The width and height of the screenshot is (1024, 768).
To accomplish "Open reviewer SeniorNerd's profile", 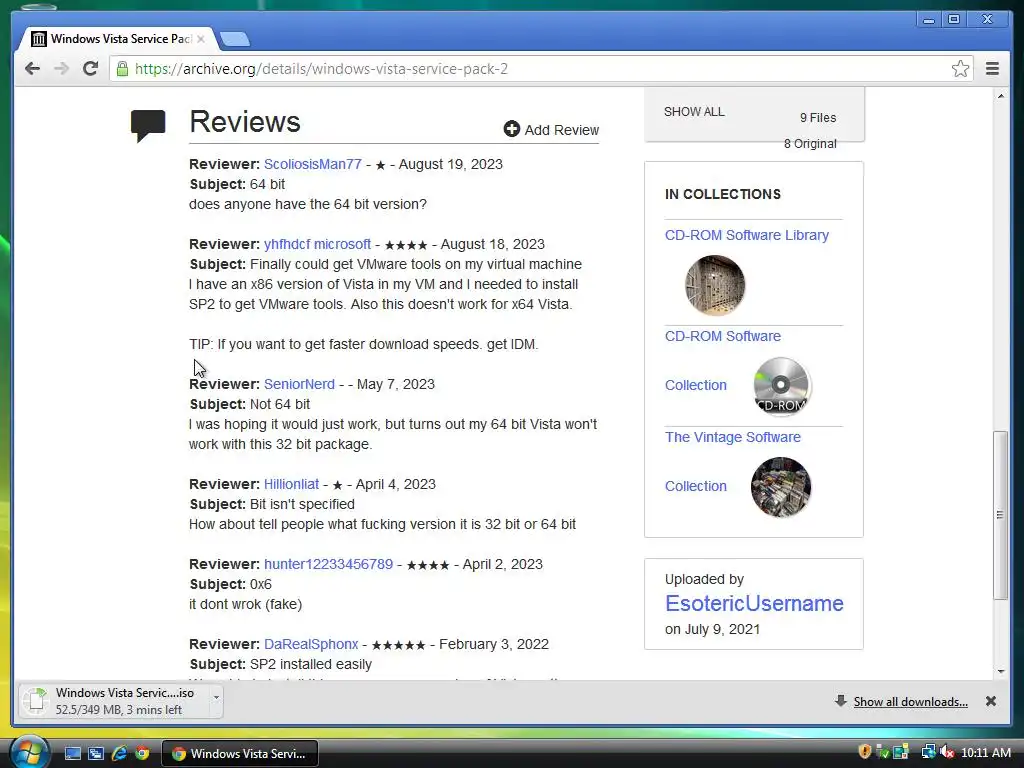I will (x=299, y=384).
